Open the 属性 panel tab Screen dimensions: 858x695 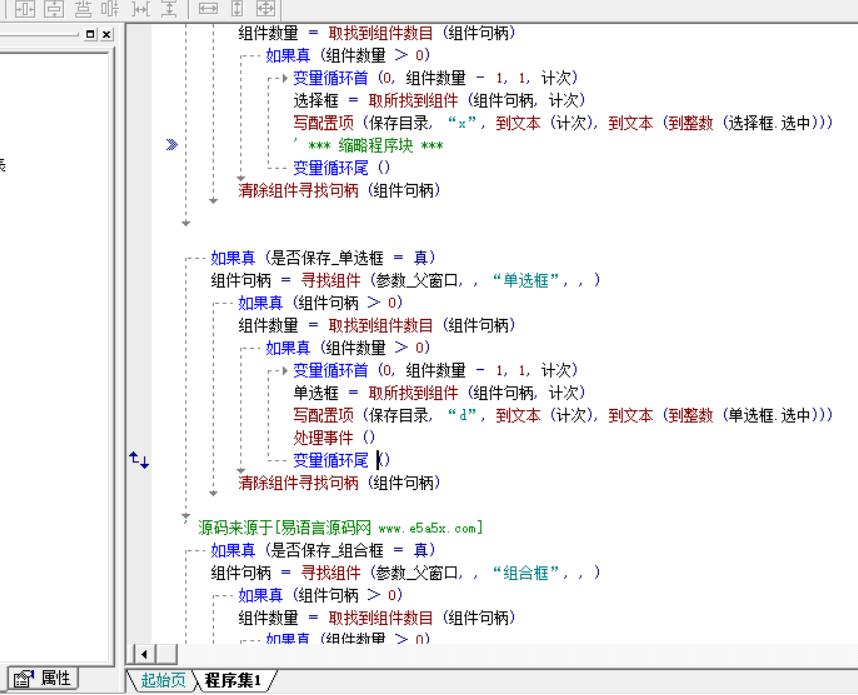(x=43, y=679)
